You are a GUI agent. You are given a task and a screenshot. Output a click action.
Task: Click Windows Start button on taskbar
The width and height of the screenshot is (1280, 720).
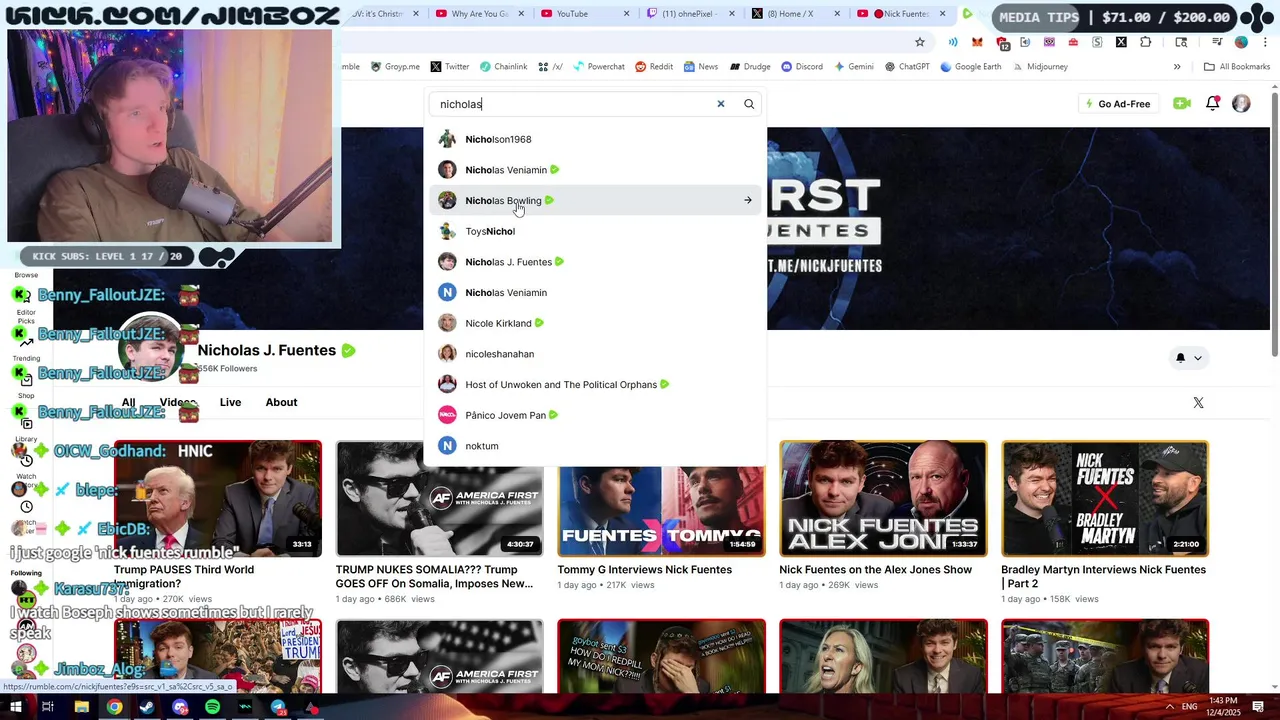(x=15, y=707)
